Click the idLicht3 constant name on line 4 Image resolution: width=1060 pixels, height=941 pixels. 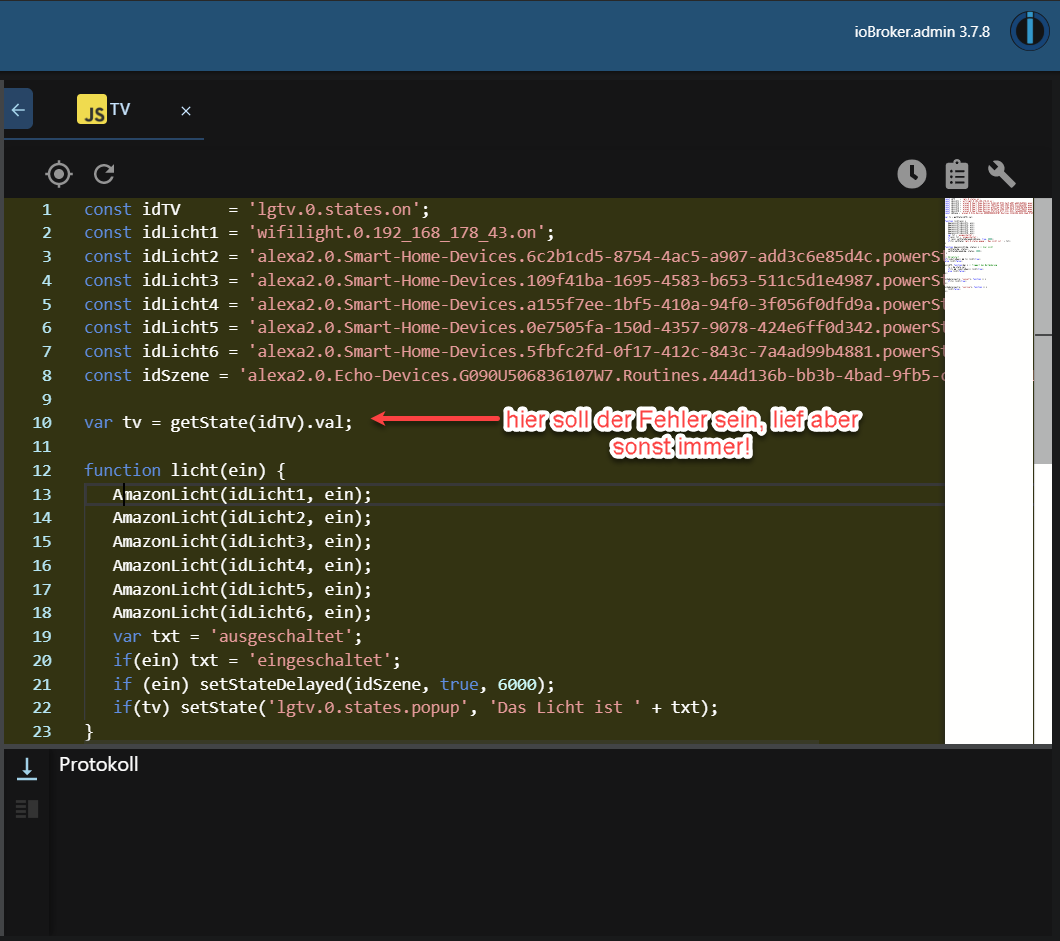coord(180,281)
